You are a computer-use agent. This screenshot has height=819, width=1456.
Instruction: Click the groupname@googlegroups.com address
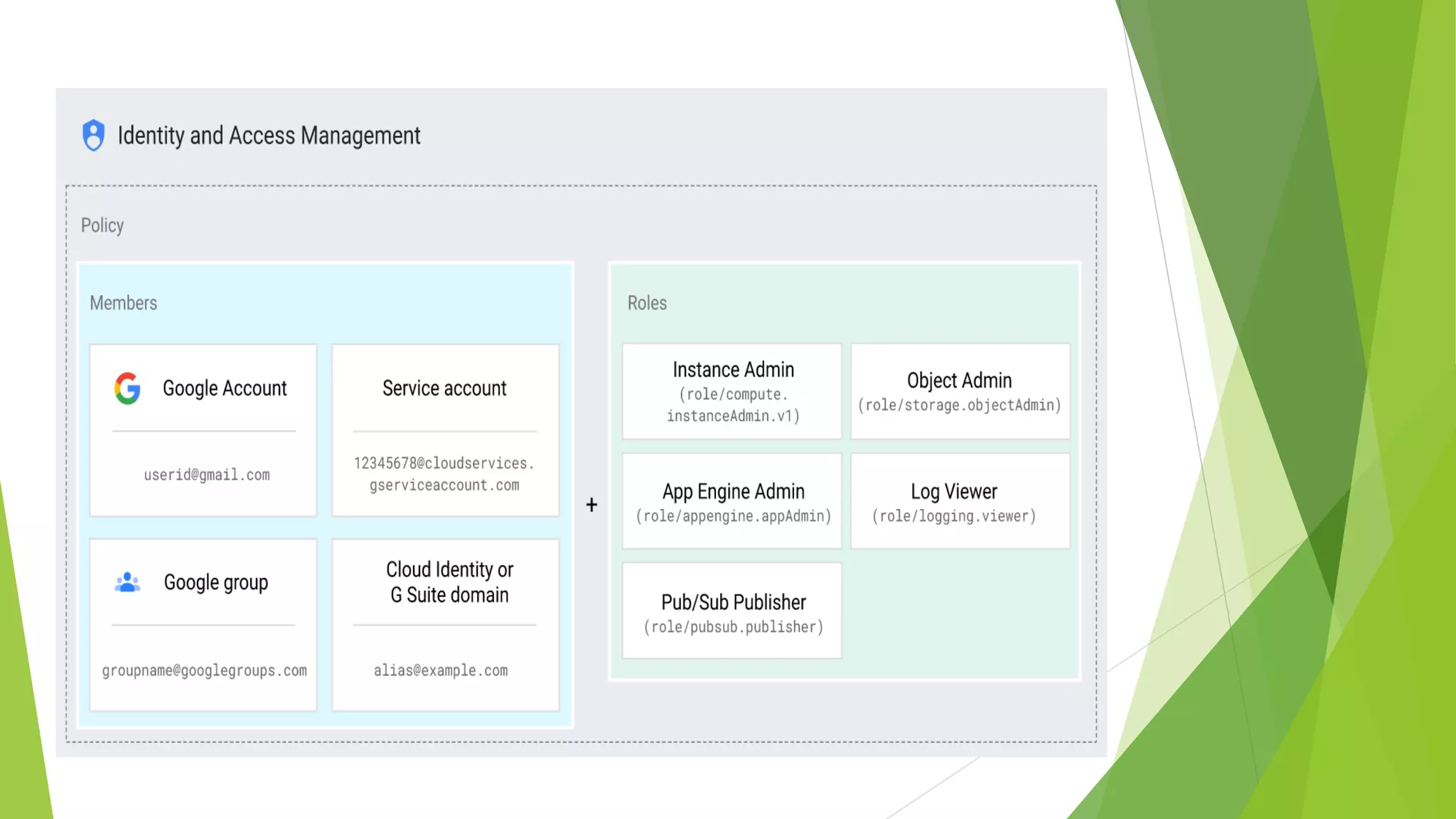[204, 670]
